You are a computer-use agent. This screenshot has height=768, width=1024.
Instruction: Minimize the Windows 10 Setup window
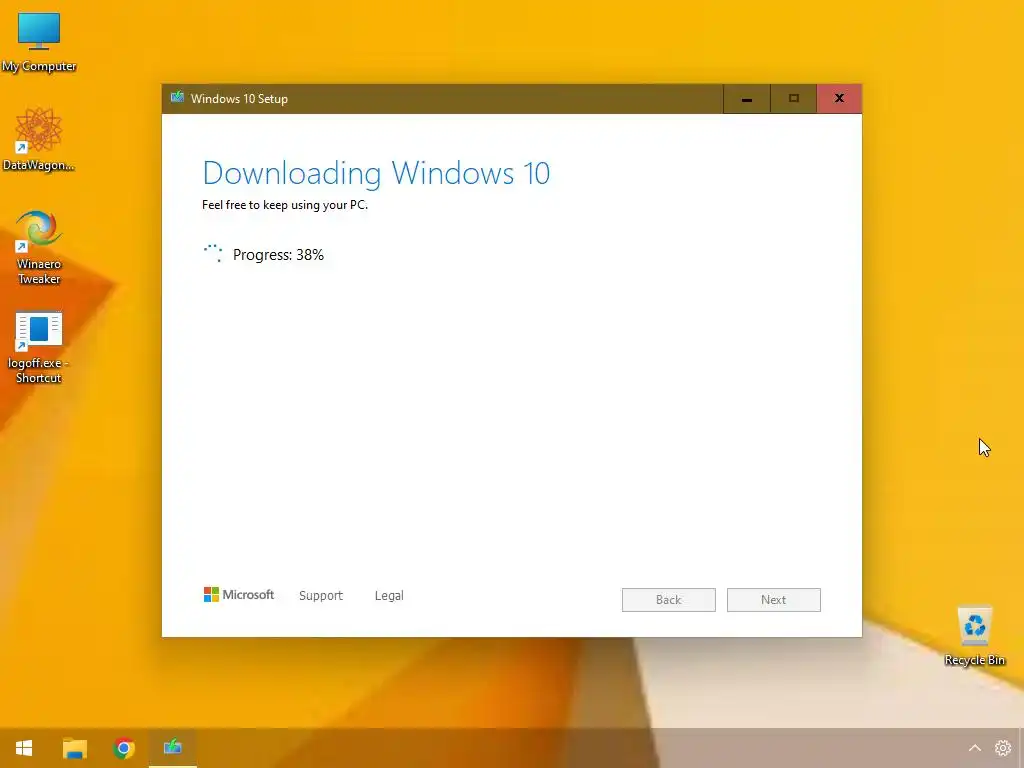[746, 99]
